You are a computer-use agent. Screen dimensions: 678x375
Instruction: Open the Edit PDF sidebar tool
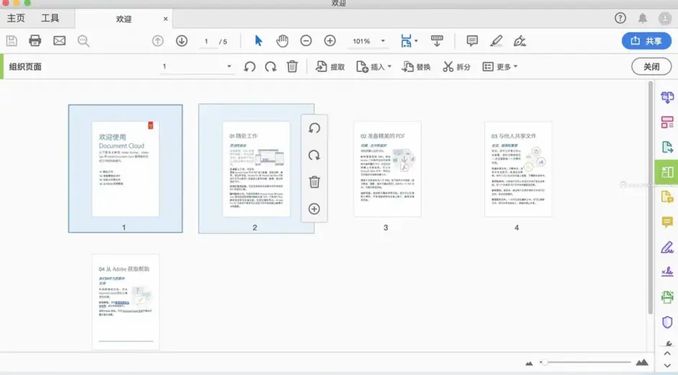[667, 122]
